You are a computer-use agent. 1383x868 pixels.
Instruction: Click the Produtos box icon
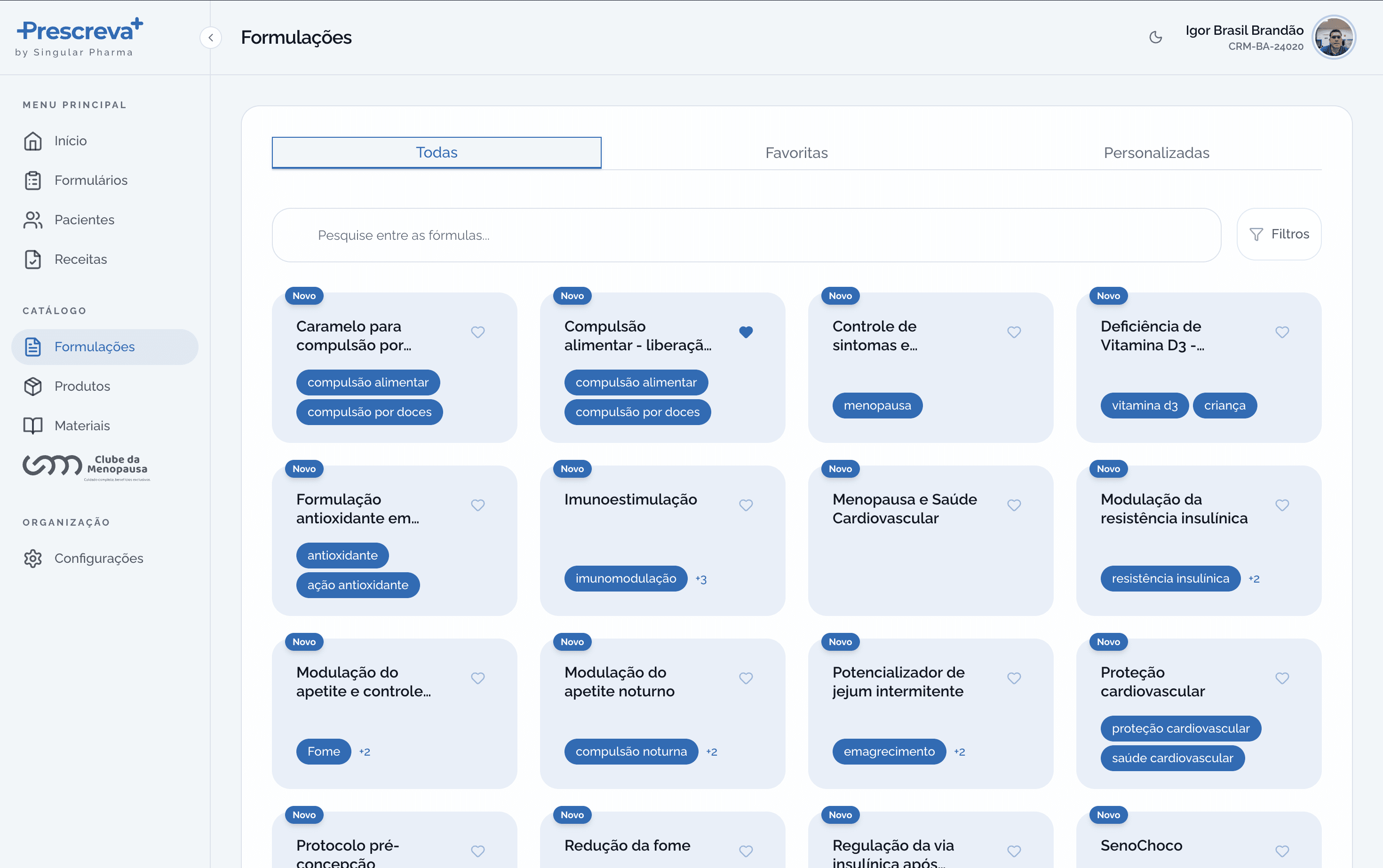point(33,387)
